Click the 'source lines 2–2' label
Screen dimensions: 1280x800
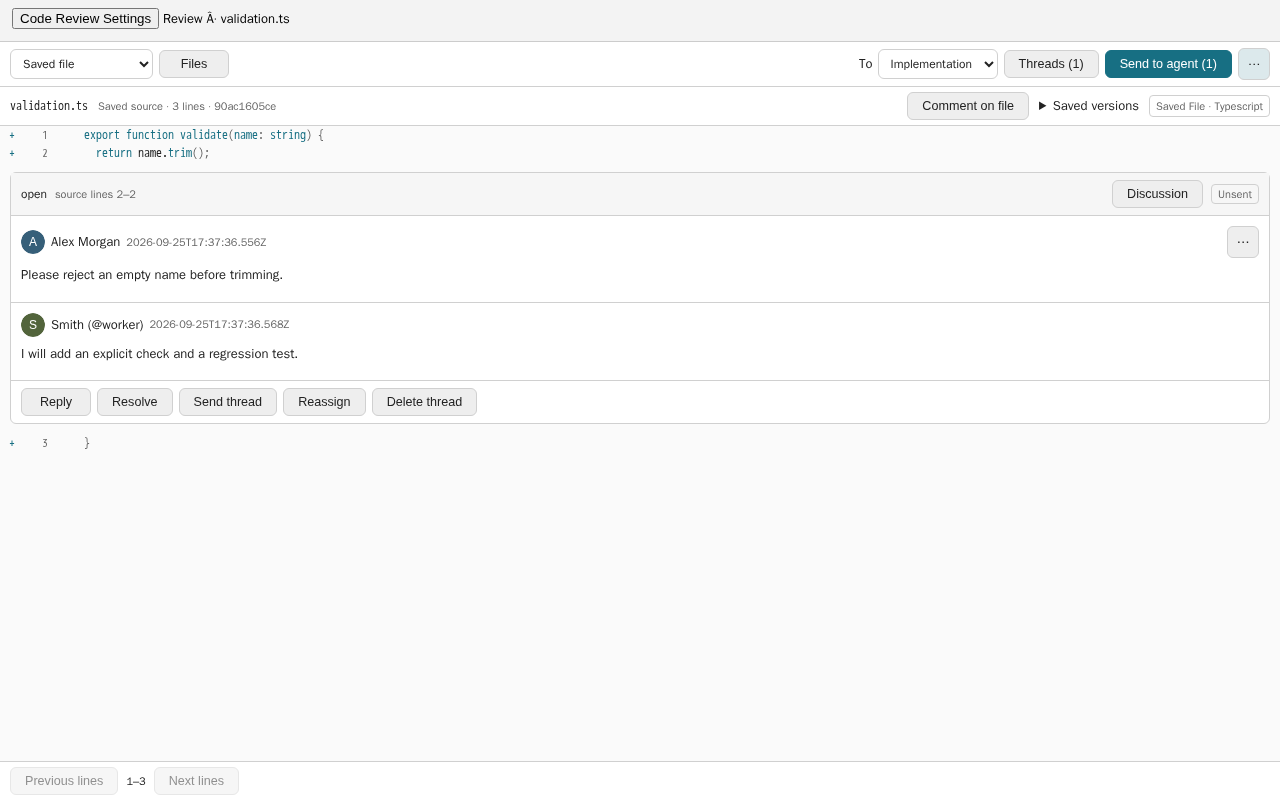point(95,194)
